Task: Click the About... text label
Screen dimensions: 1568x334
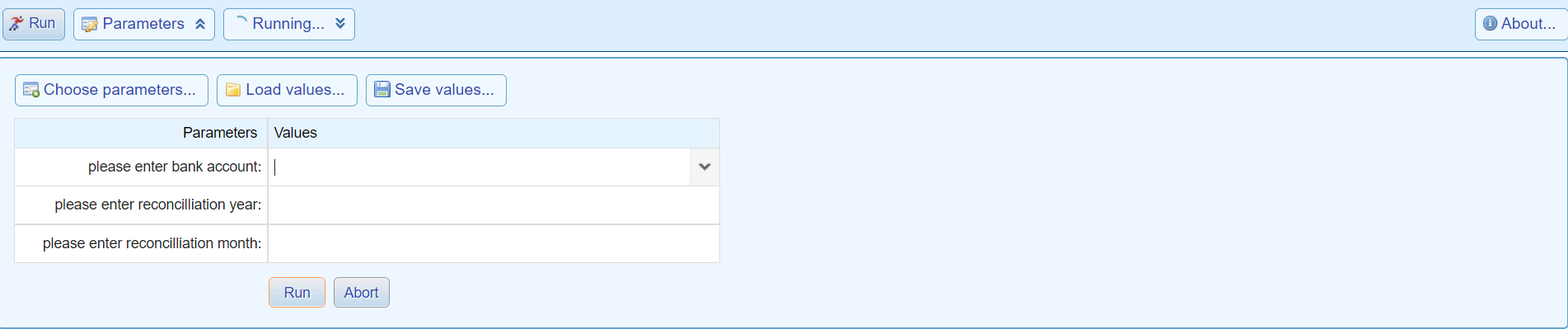Action: click(x=1528, y=24)
